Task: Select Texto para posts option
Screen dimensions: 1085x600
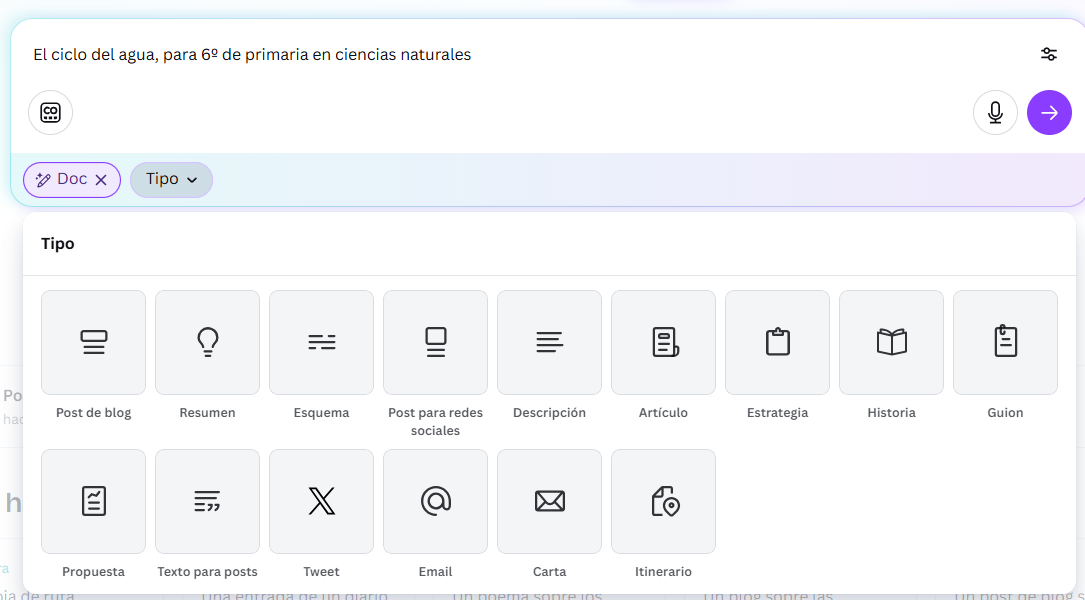Action: tap(207, 501)
